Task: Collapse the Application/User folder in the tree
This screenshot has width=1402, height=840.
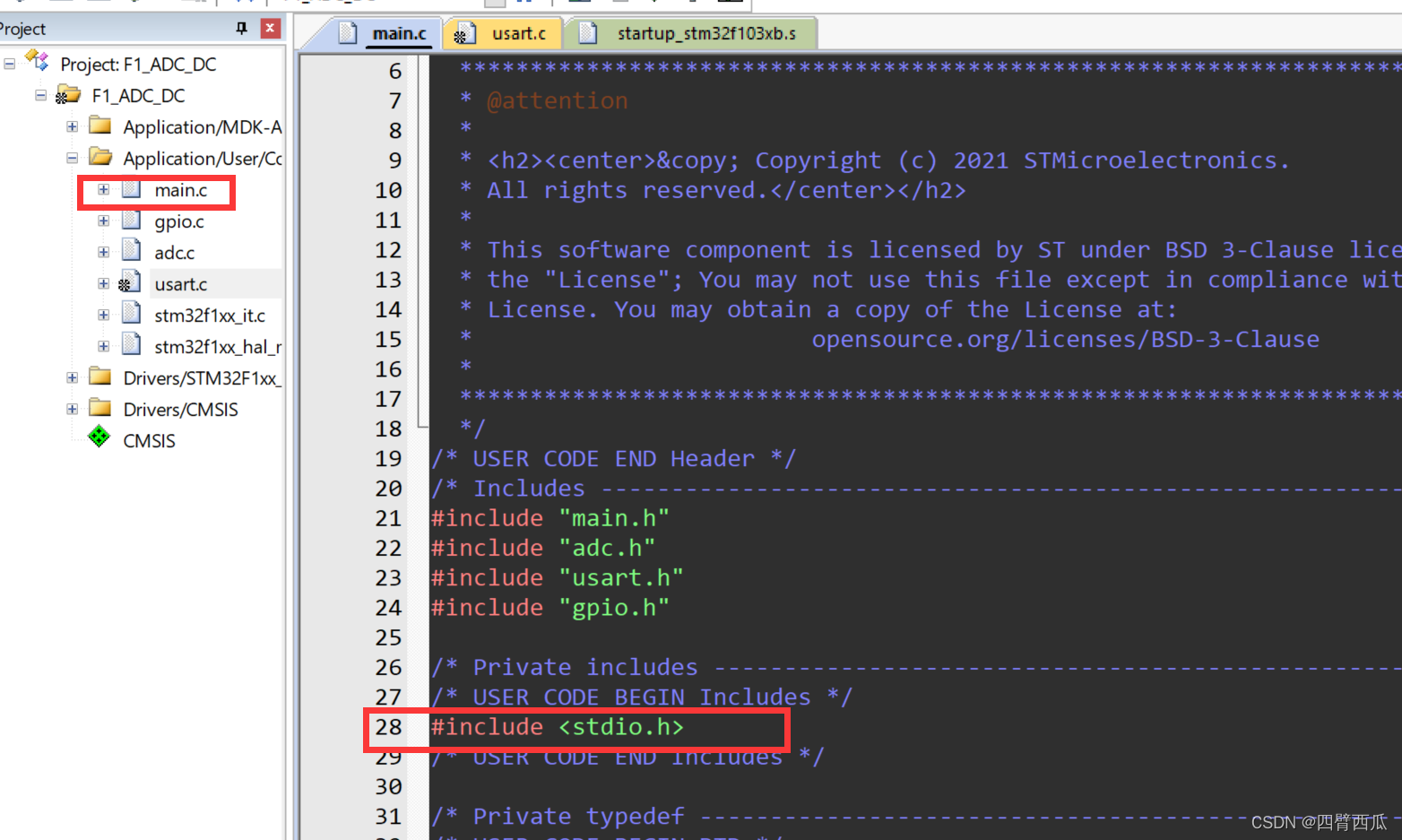Action: pyautogui.click(x=71, y=157)
